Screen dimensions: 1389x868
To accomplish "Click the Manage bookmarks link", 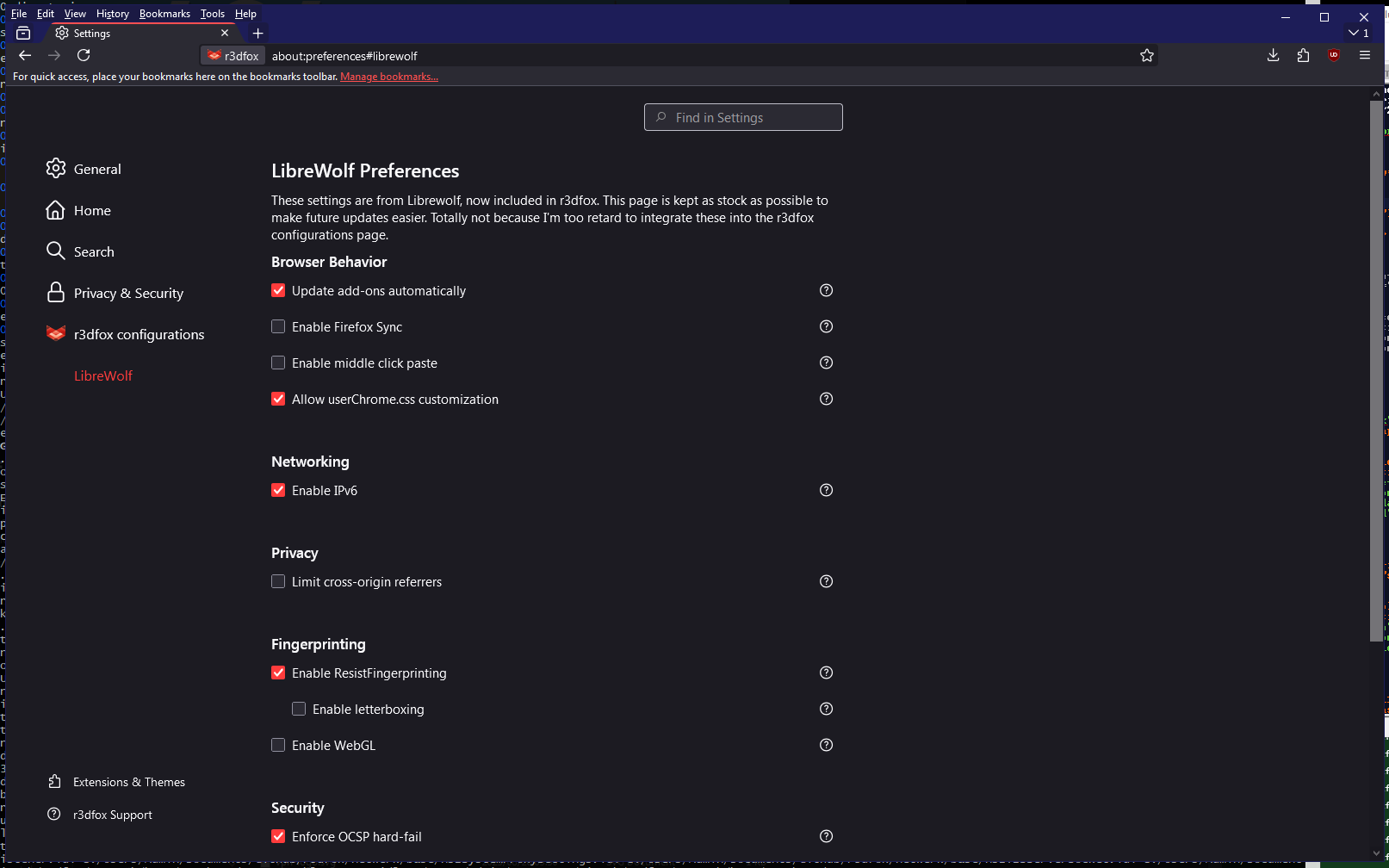I will 388,77.
